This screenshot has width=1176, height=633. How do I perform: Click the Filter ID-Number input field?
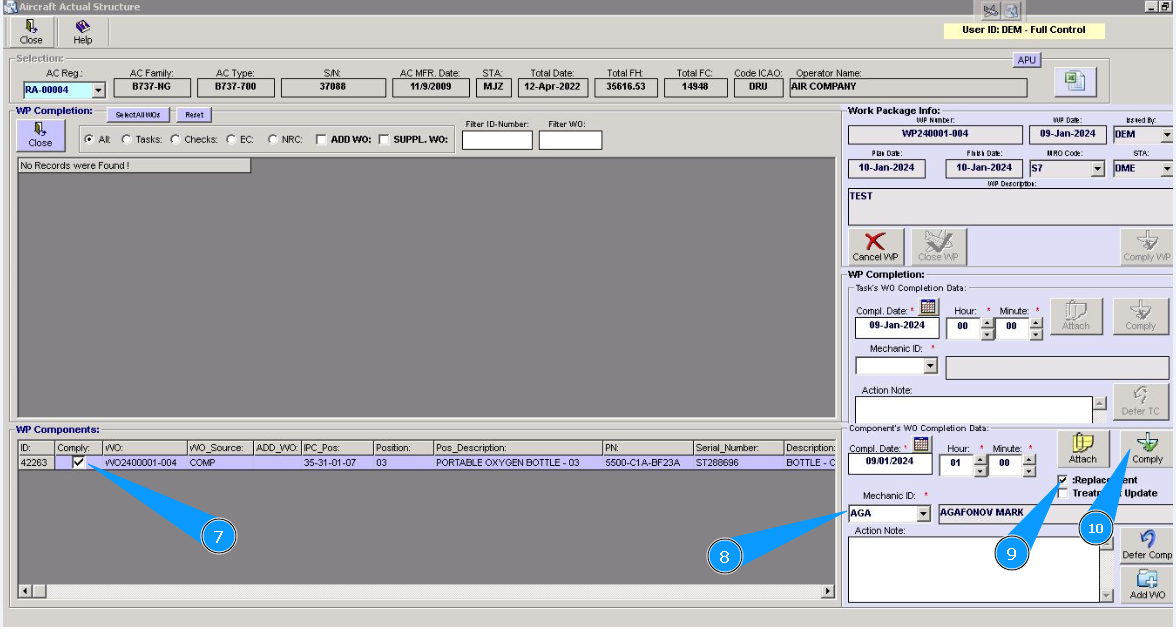(497, 140)
